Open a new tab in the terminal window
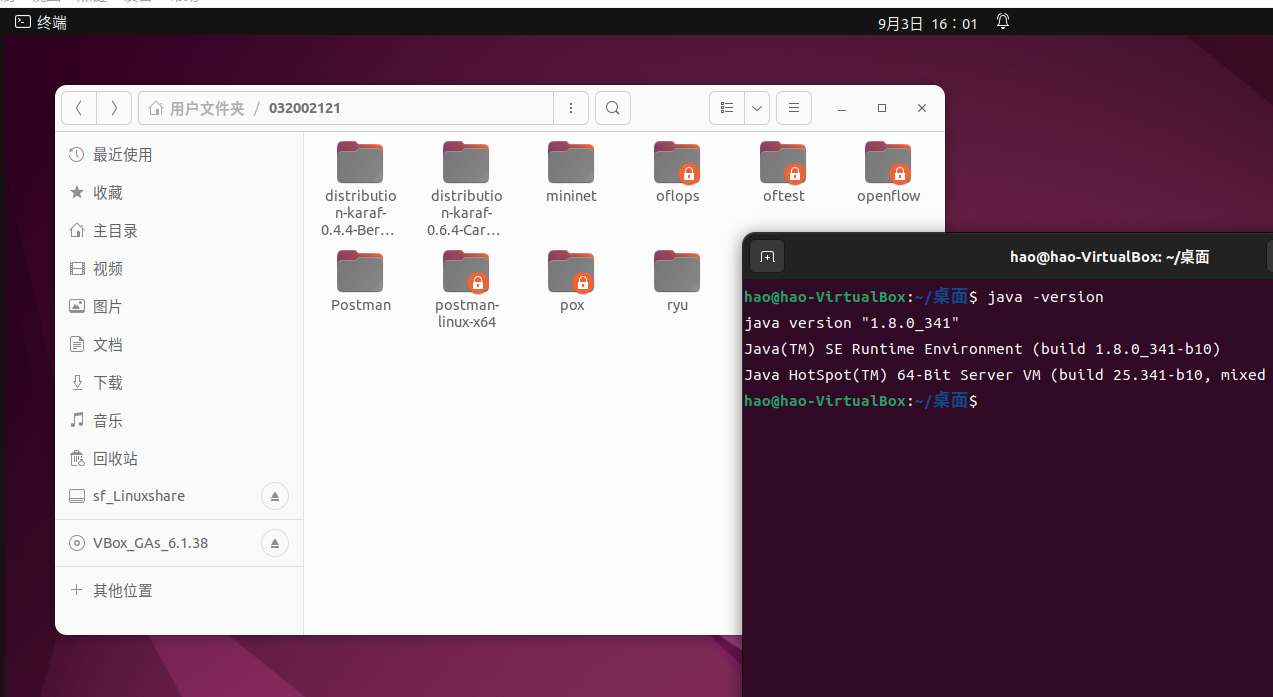This screenshot has width=1273, height=697. pos(767,257)
